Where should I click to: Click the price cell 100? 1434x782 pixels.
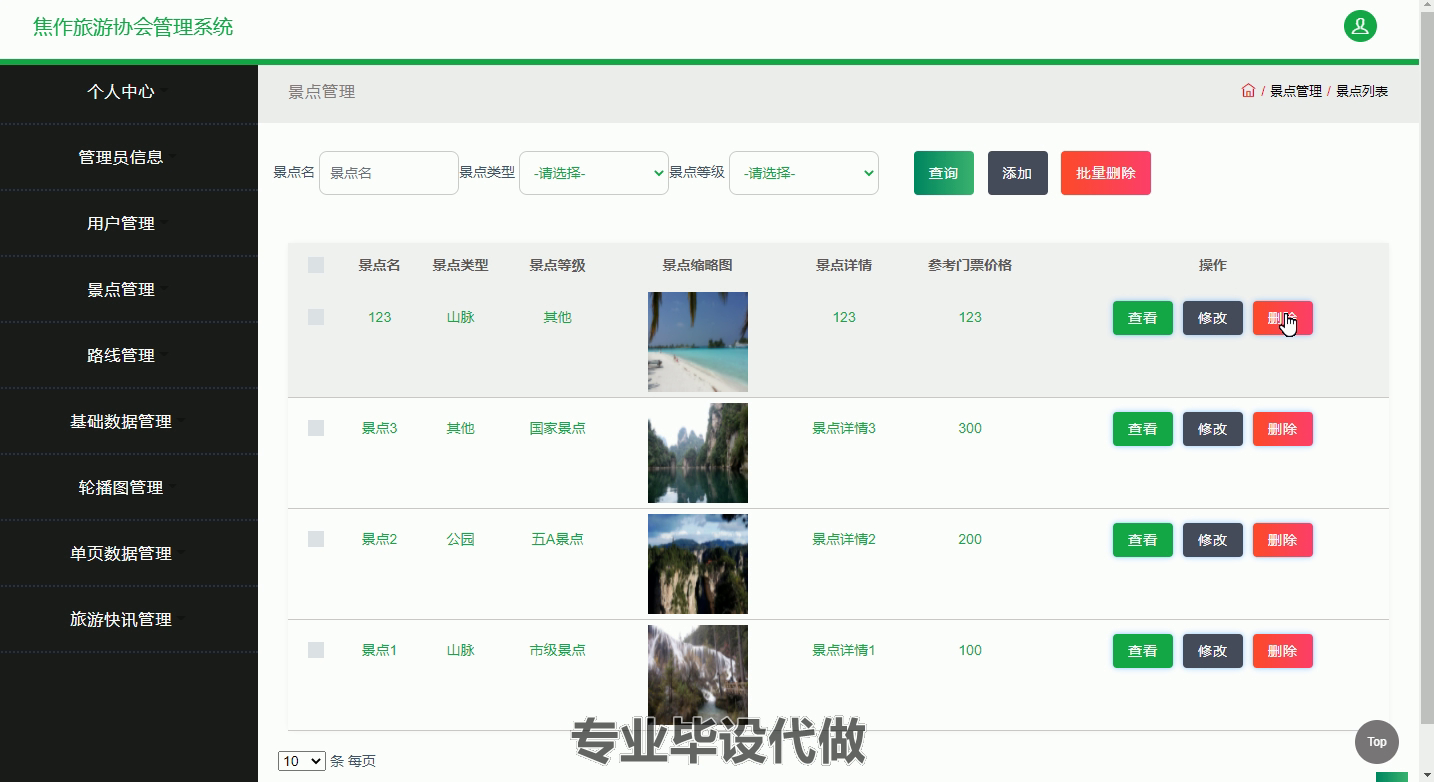coord(970,650)
